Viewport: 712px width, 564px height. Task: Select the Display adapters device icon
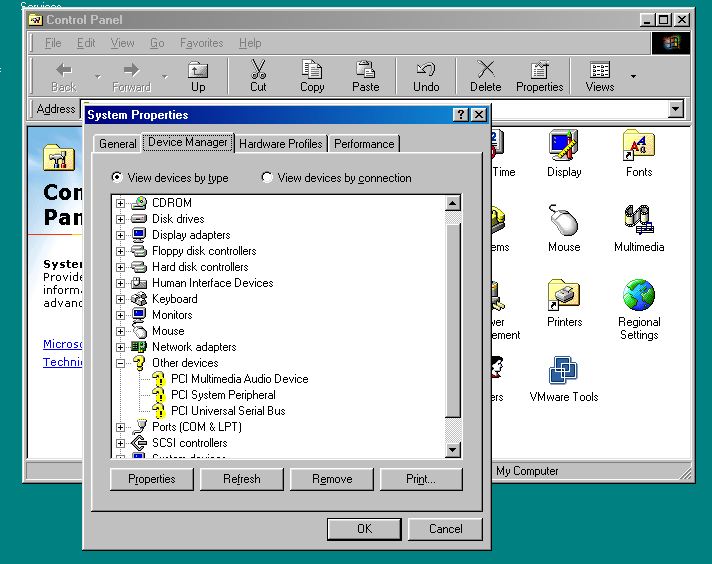139,235
